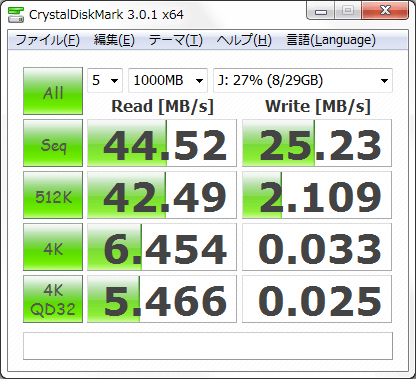Select the 4K QD32 write value 0.025
This screenshot has width=416, height=379.
317,299
